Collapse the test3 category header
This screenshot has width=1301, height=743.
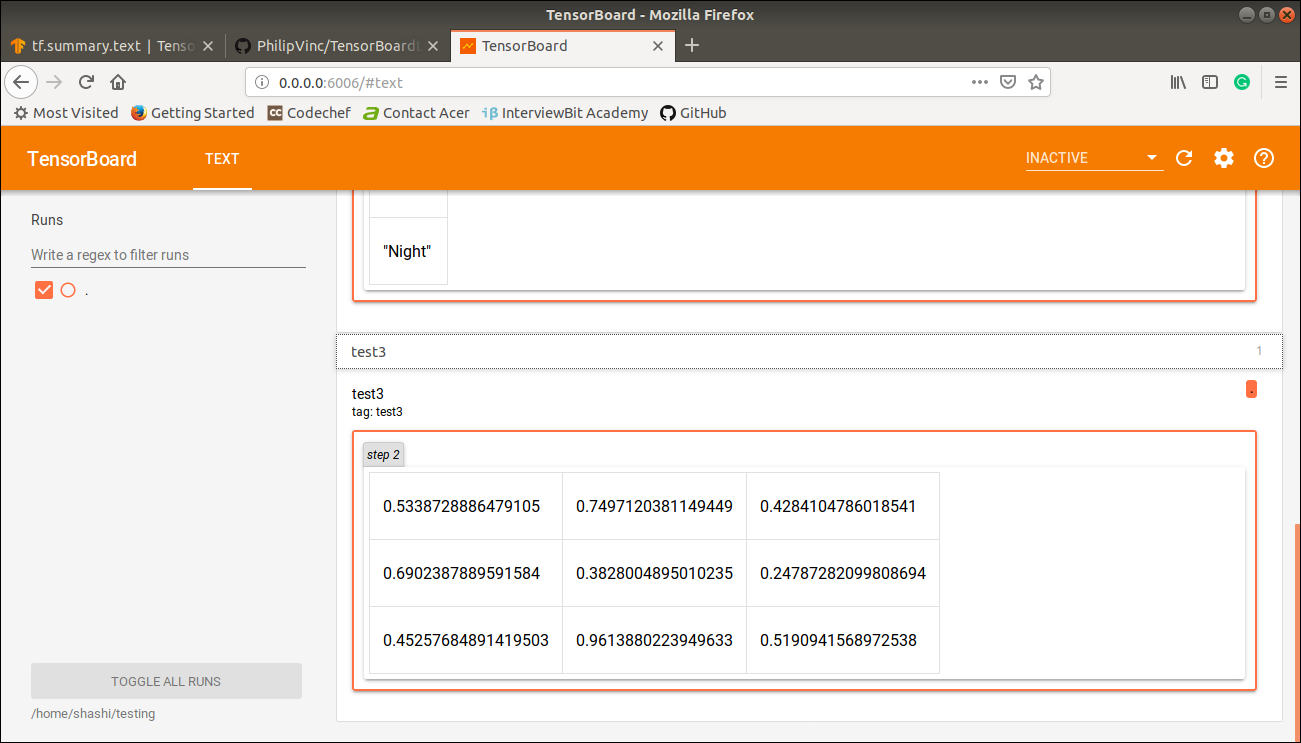pyautogui.click(x=809, y=351)
